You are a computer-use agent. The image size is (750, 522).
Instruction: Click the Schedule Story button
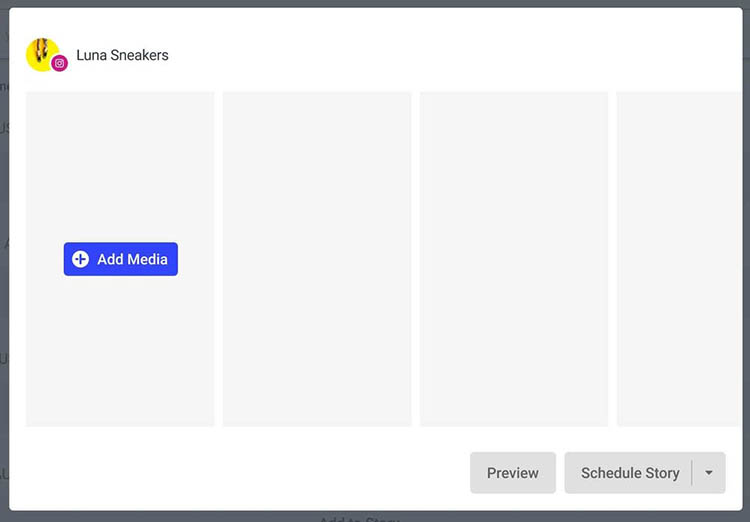coord(630,473)
